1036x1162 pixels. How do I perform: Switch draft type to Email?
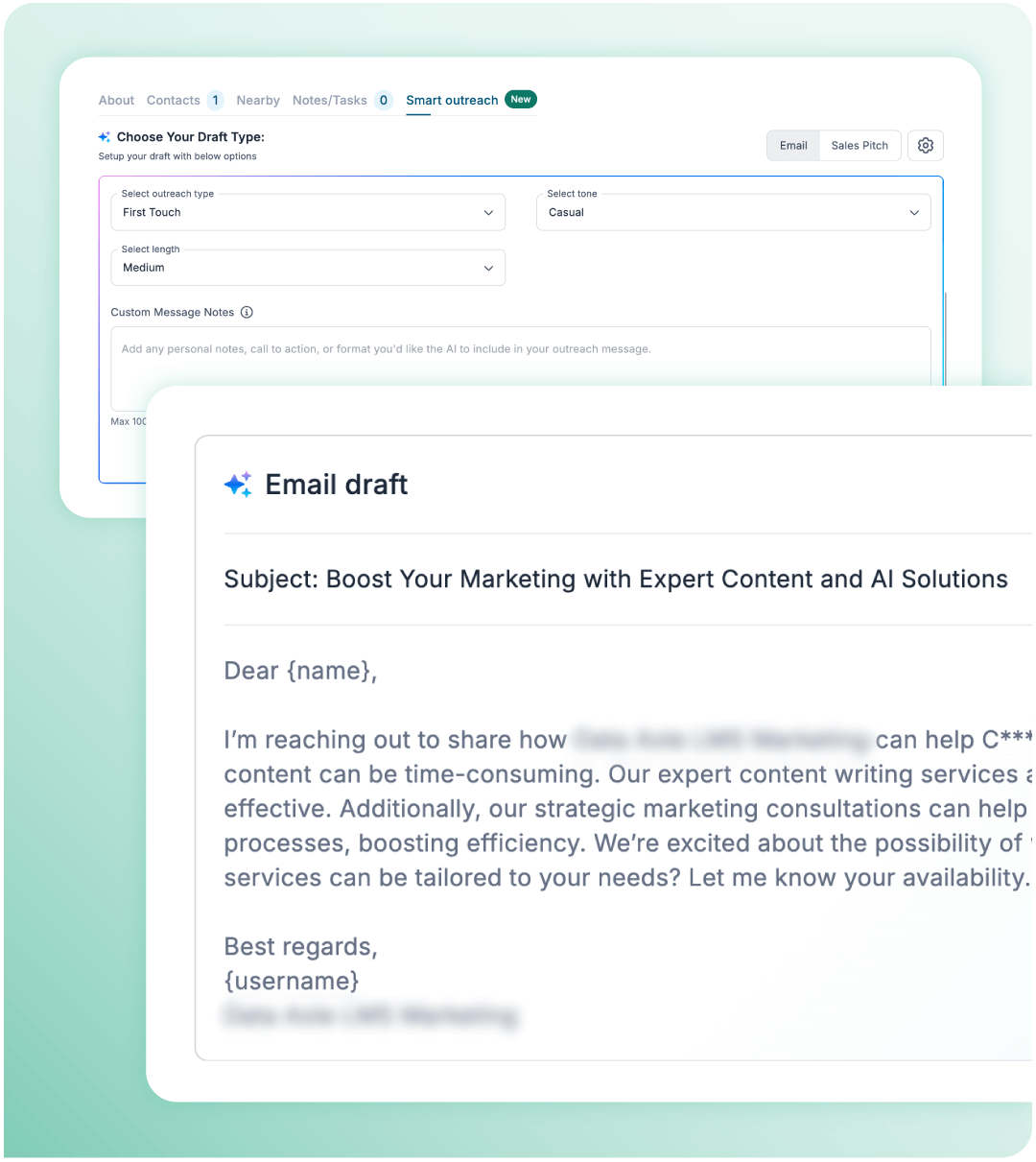[793, 146]
